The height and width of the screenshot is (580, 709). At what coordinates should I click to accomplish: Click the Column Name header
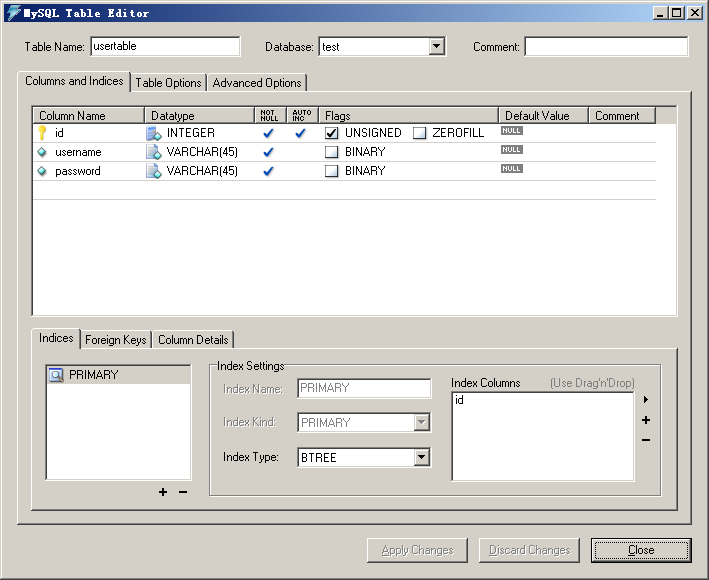pyautogui.click(x=89, y=116)
